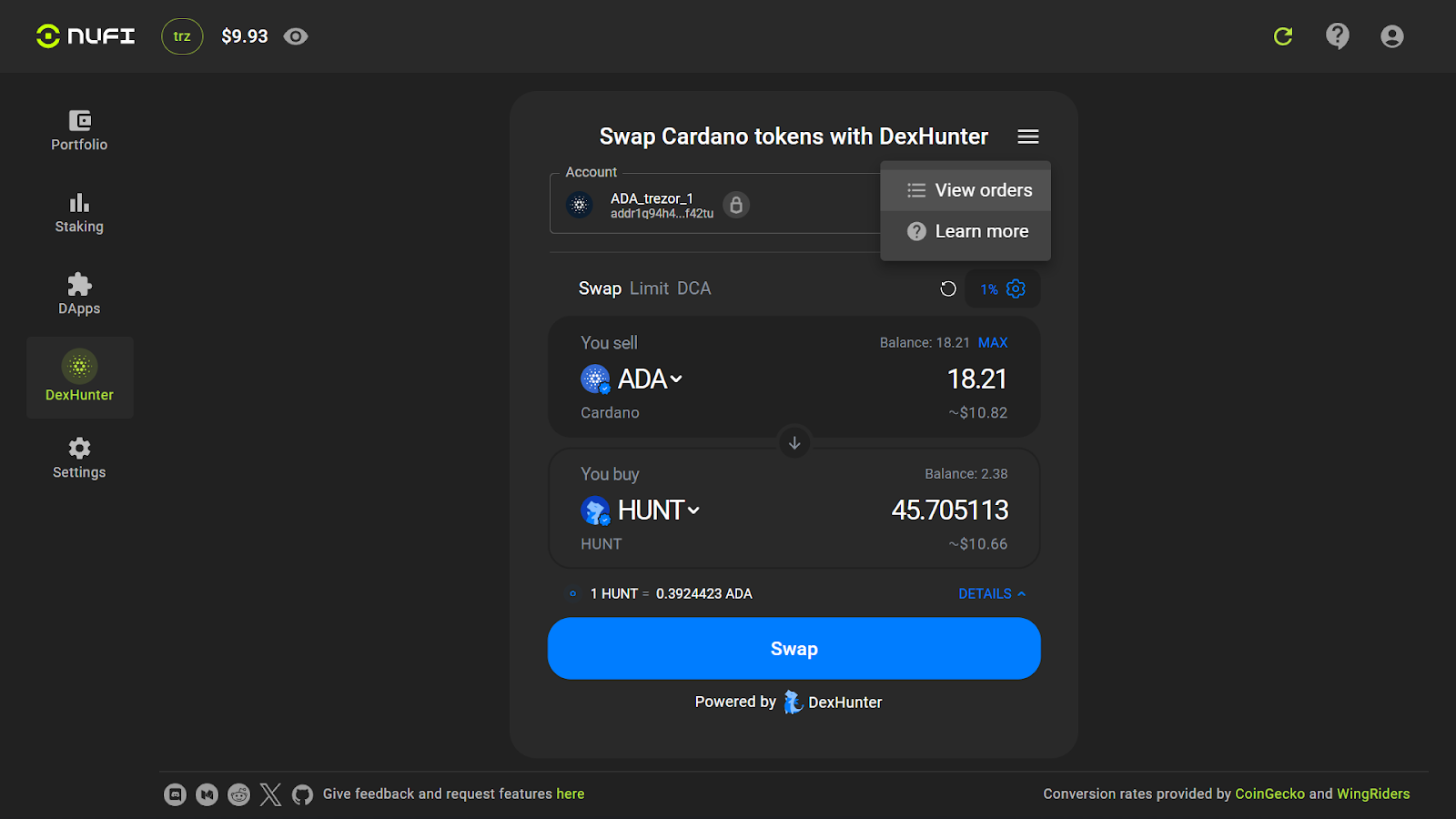
Task: Click the blue Swap button
Action: coord(794,649)
